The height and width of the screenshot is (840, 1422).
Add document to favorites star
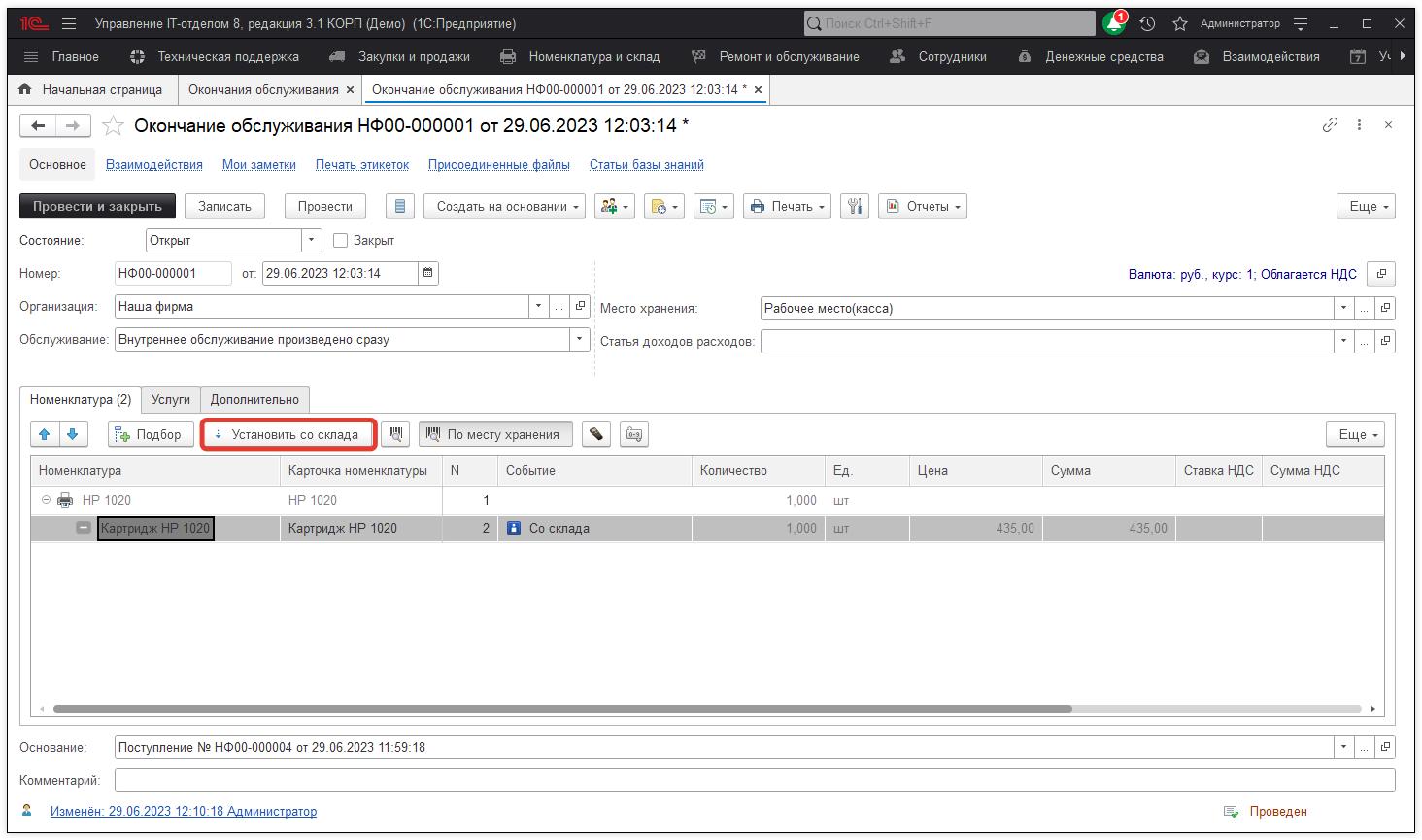114,126
